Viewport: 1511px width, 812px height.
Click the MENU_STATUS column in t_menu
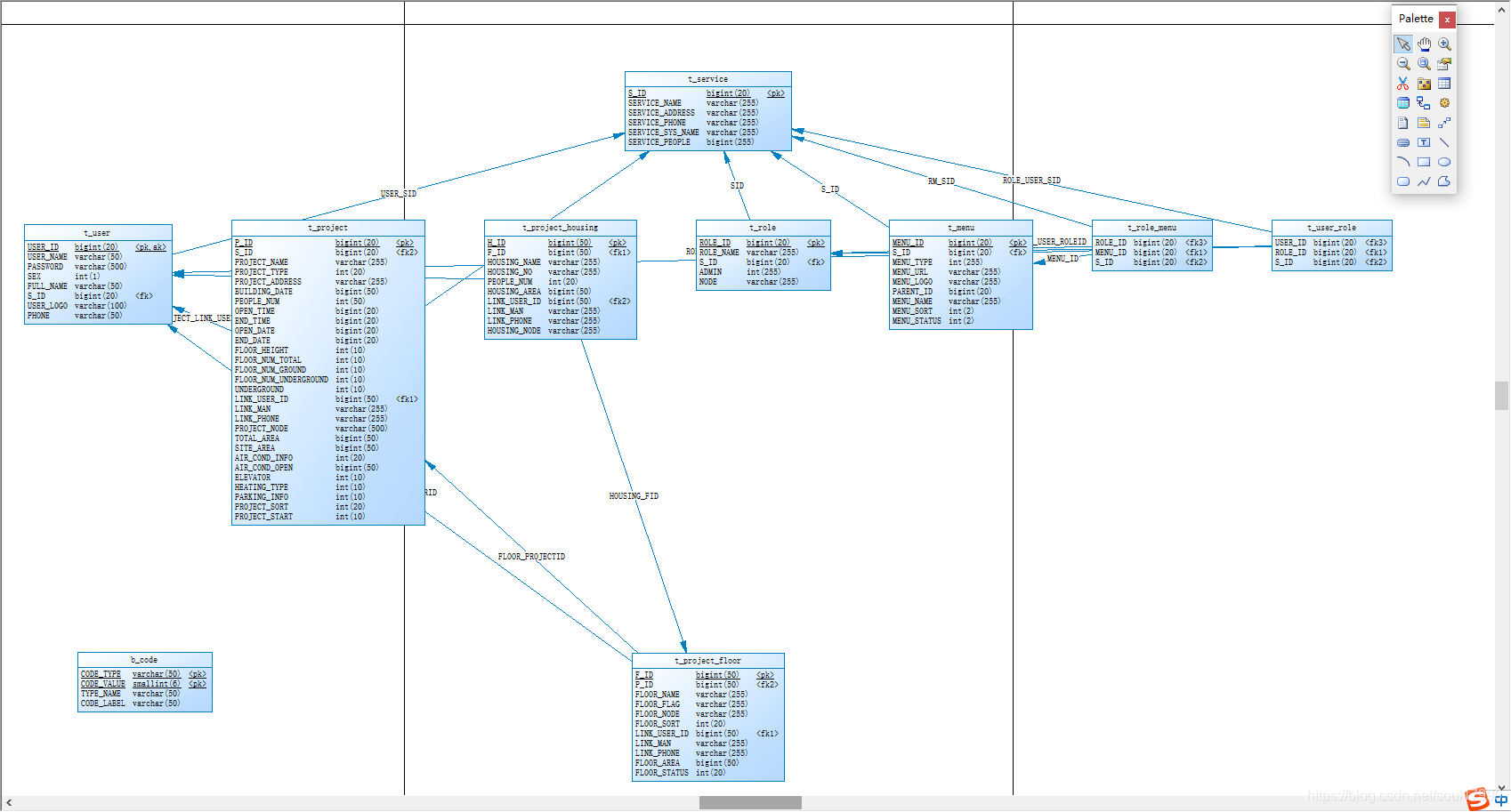pos(961,321)
